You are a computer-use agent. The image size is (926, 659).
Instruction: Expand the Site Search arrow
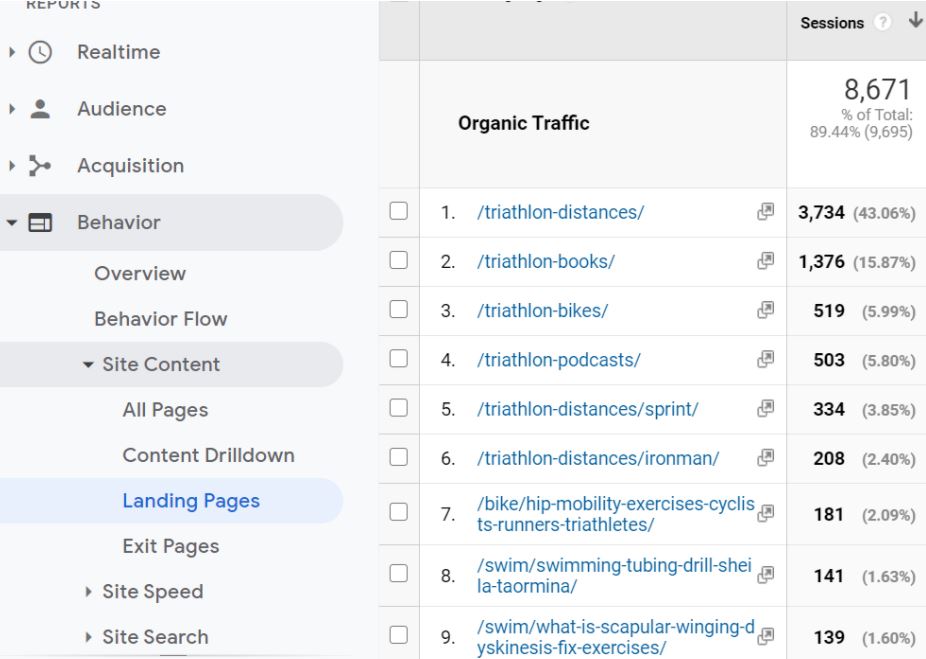tap(88, 637)
